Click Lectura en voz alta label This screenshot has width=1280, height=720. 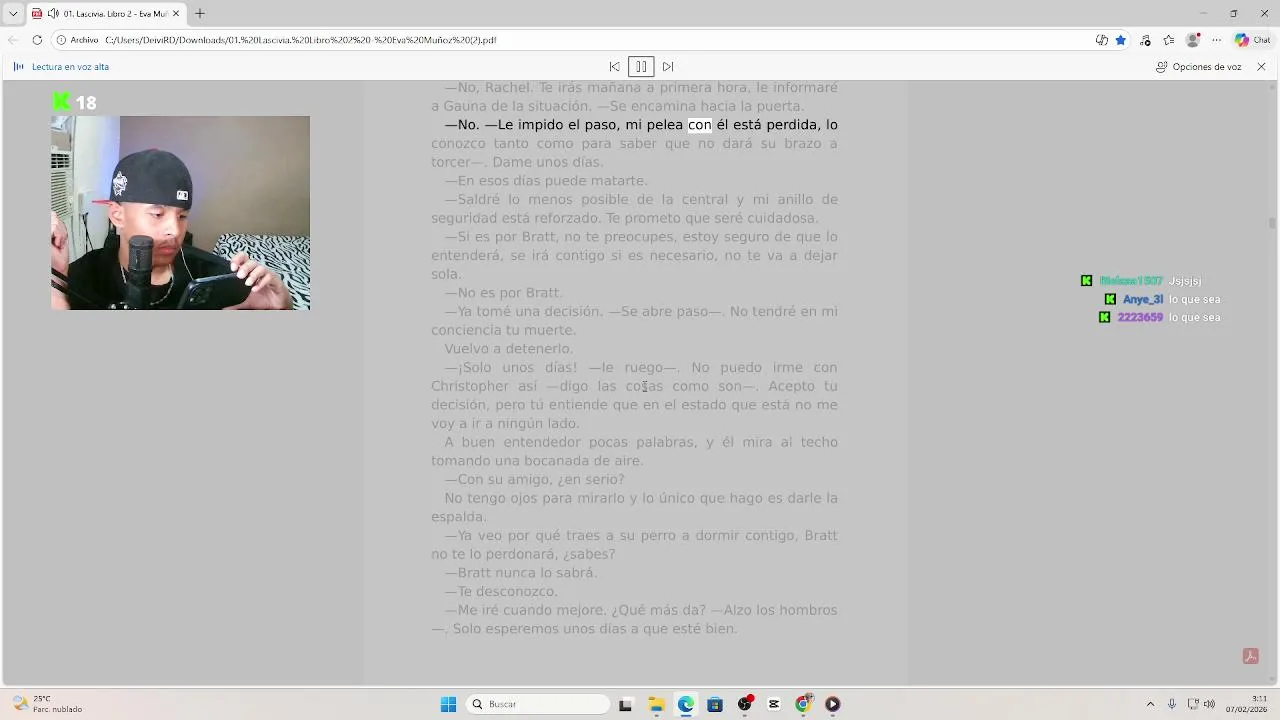(70, 67)
